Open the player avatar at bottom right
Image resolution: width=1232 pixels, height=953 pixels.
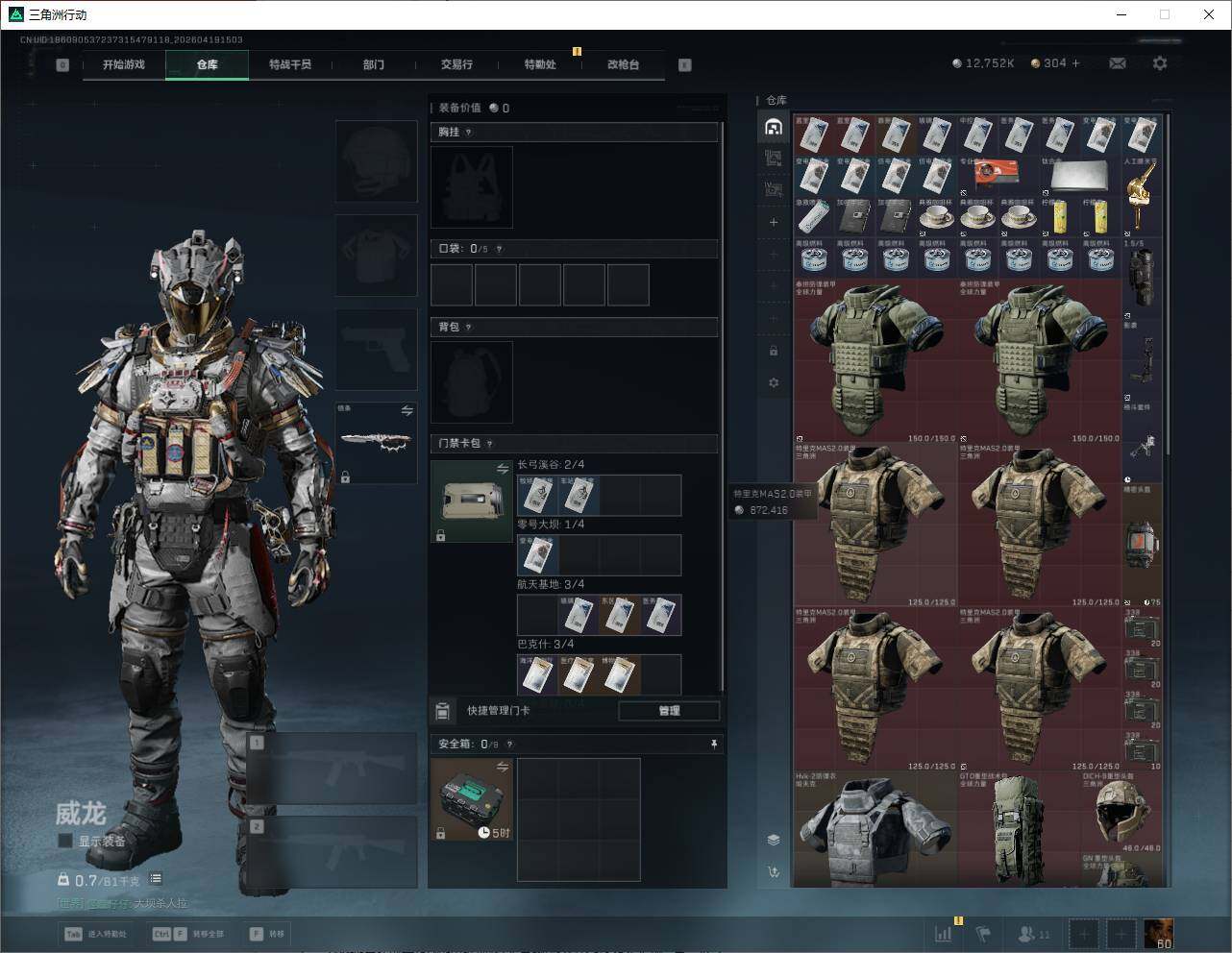(1158, 933)
